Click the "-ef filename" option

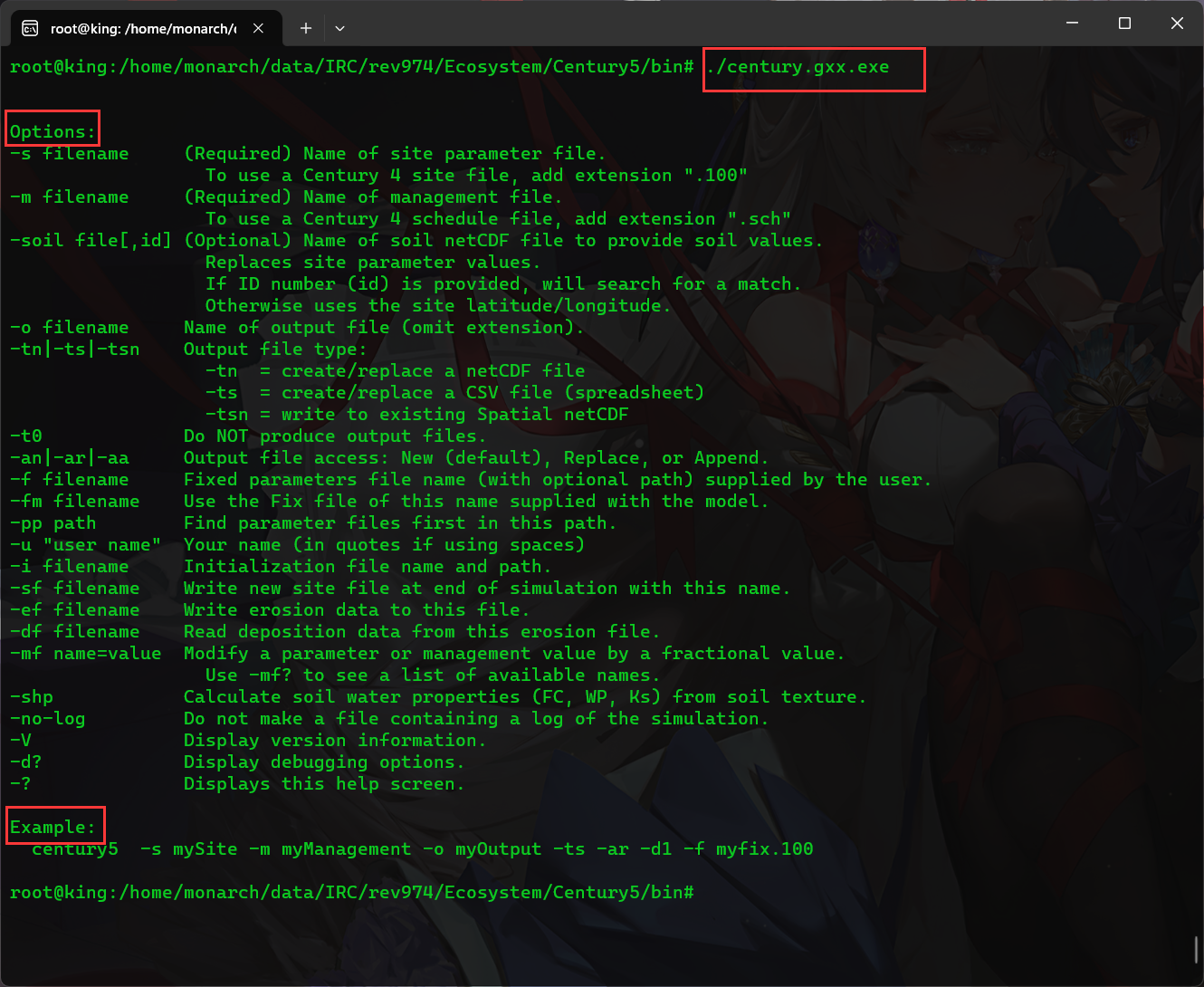pyautogui.click(x=75, y=610)
